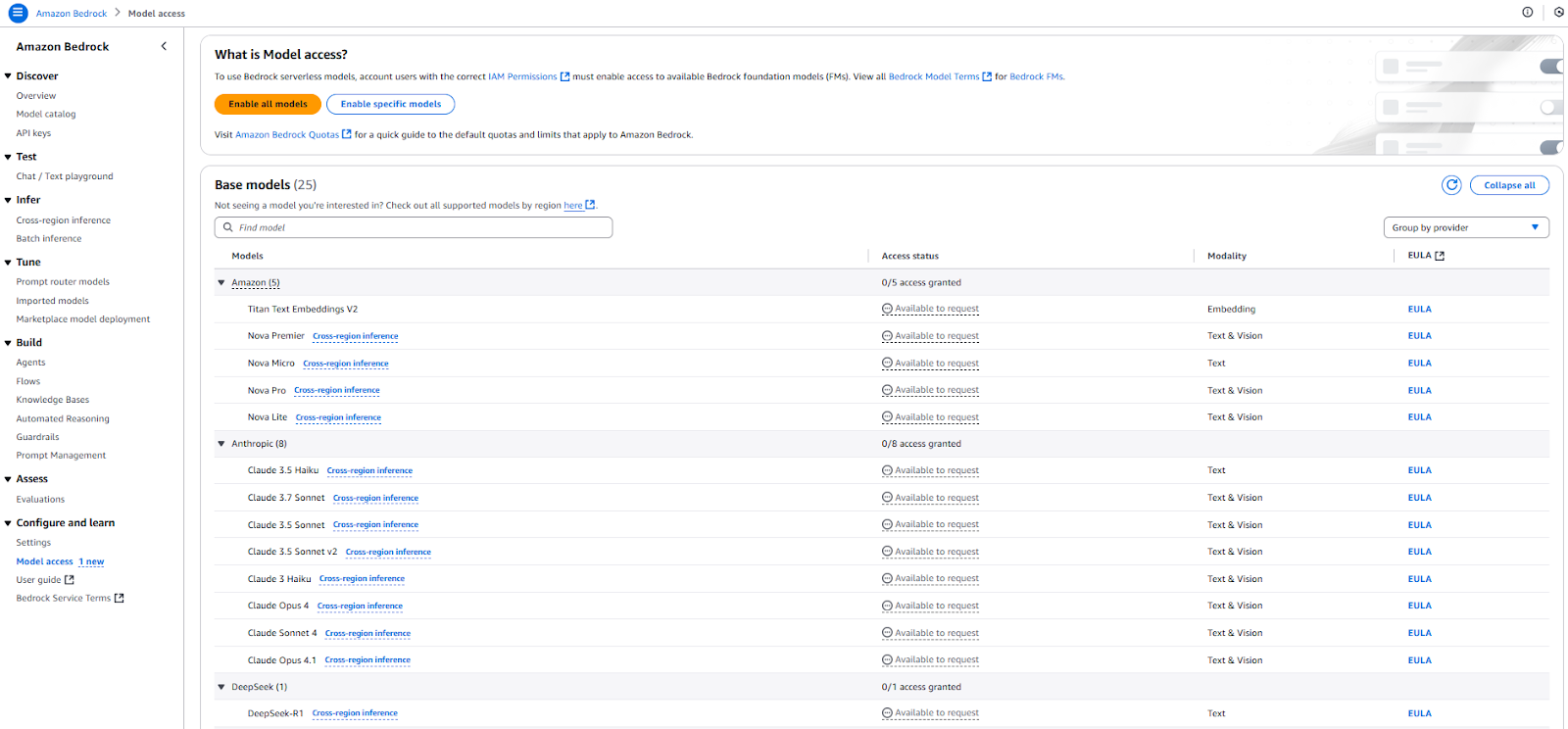The height and width of the screenshot is (729, 1568).
Task: Click the Enable all models button
Action: 268,104
